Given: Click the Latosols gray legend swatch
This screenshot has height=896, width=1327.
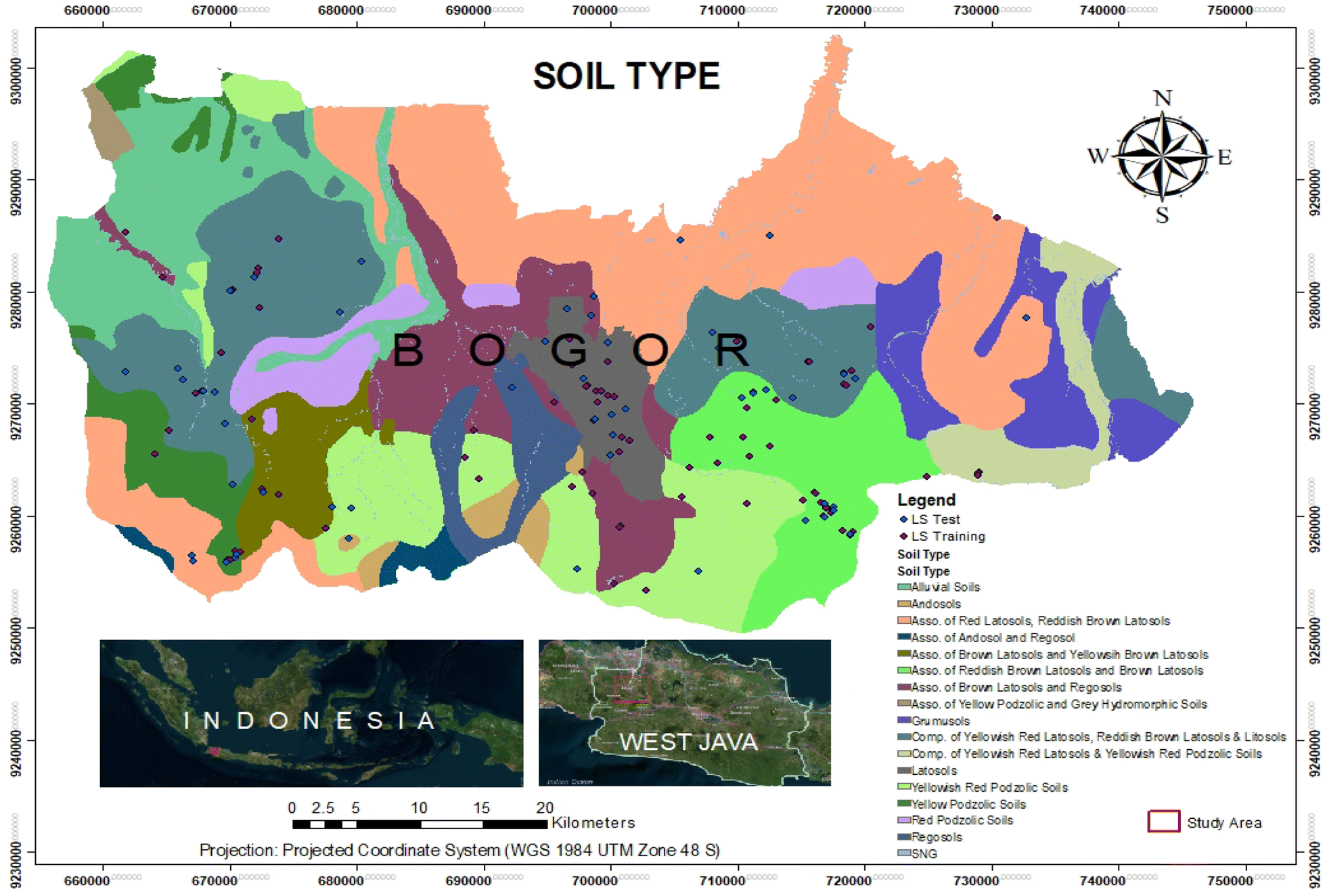Looking at the screenshot, I should coord(903,770).
